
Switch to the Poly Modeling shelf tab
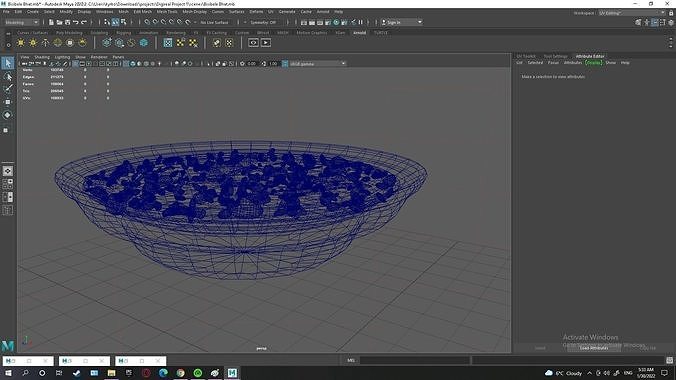pos(69,33)
